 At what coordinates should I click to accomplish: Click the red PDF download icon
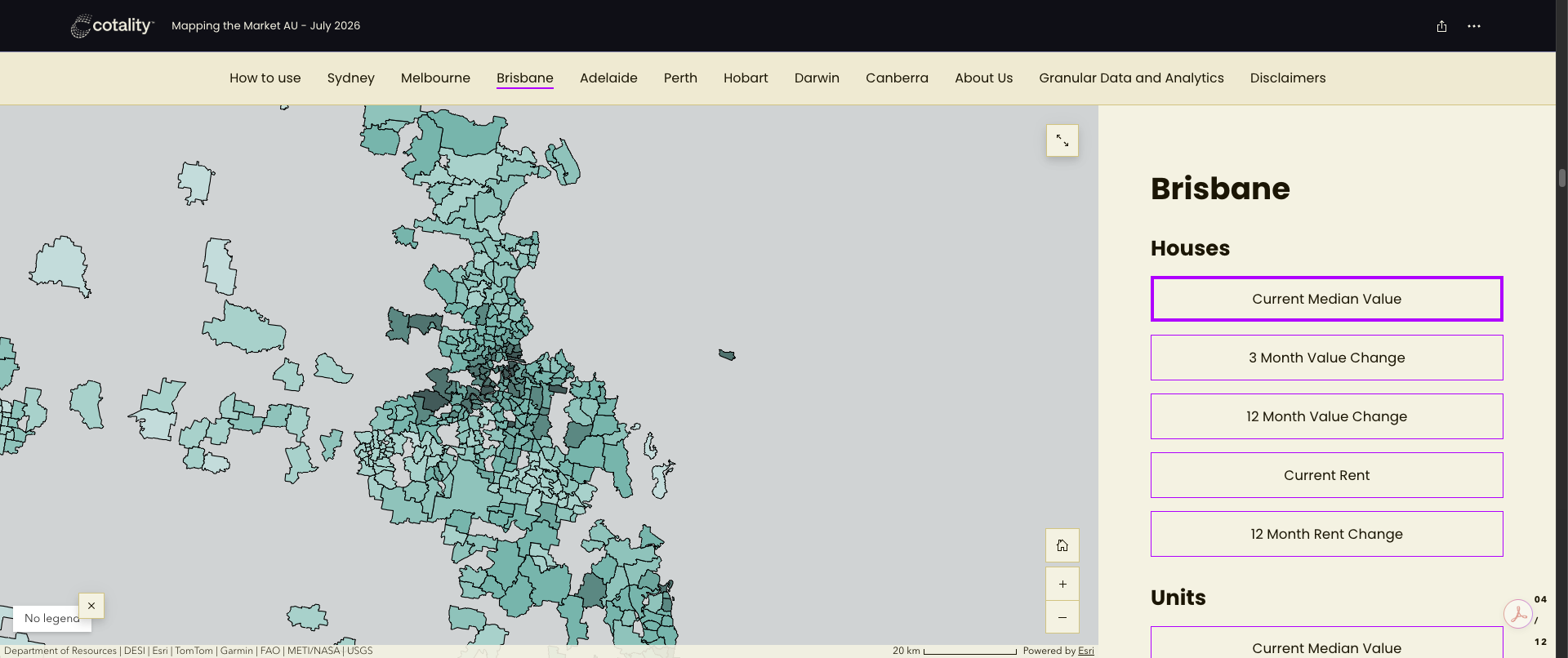1518,614
